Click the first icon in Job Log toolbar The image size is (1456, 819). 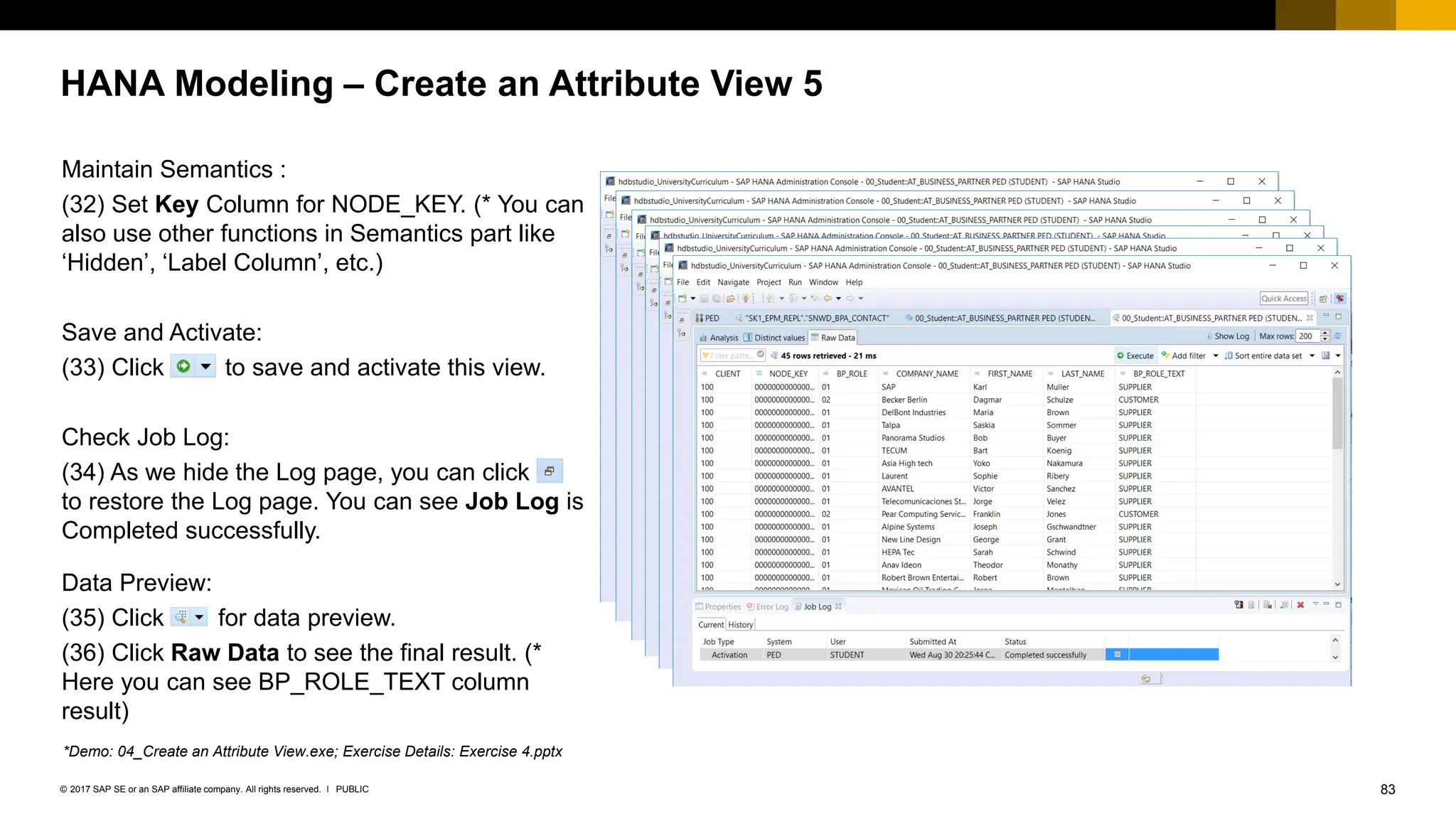1239,605
